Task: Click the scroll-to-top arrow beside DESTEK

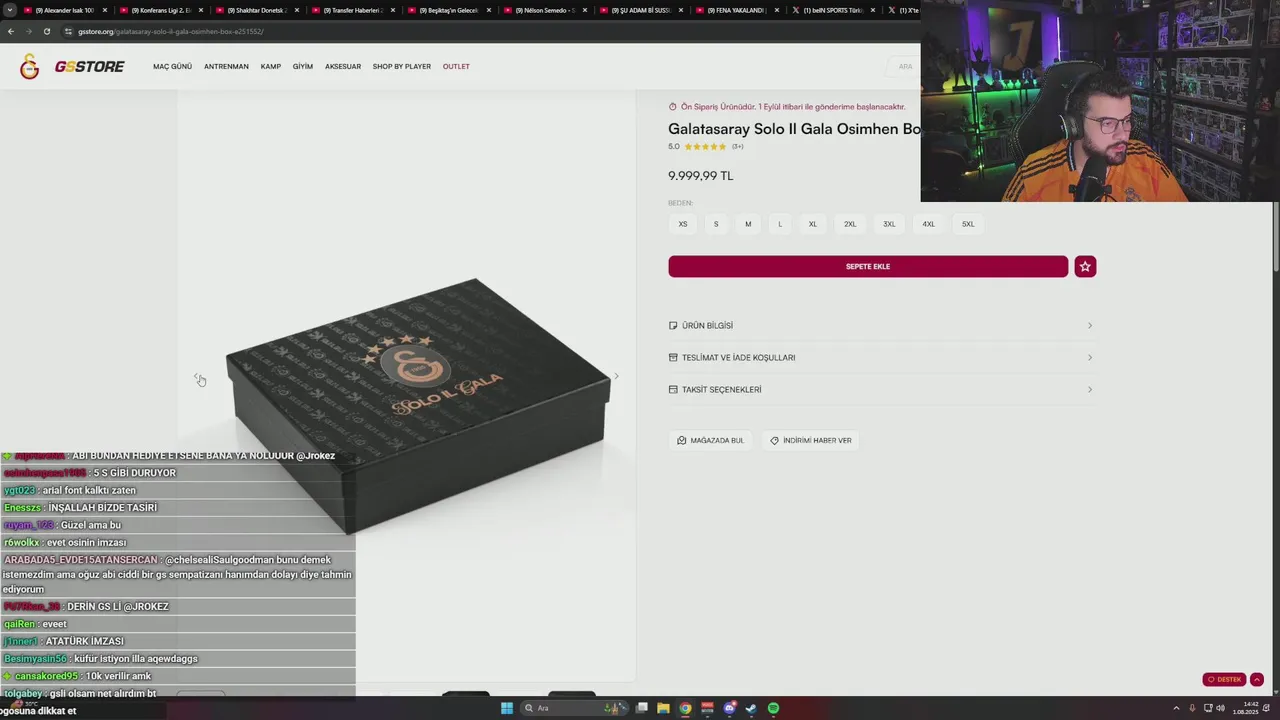Action: point(1257,679)
